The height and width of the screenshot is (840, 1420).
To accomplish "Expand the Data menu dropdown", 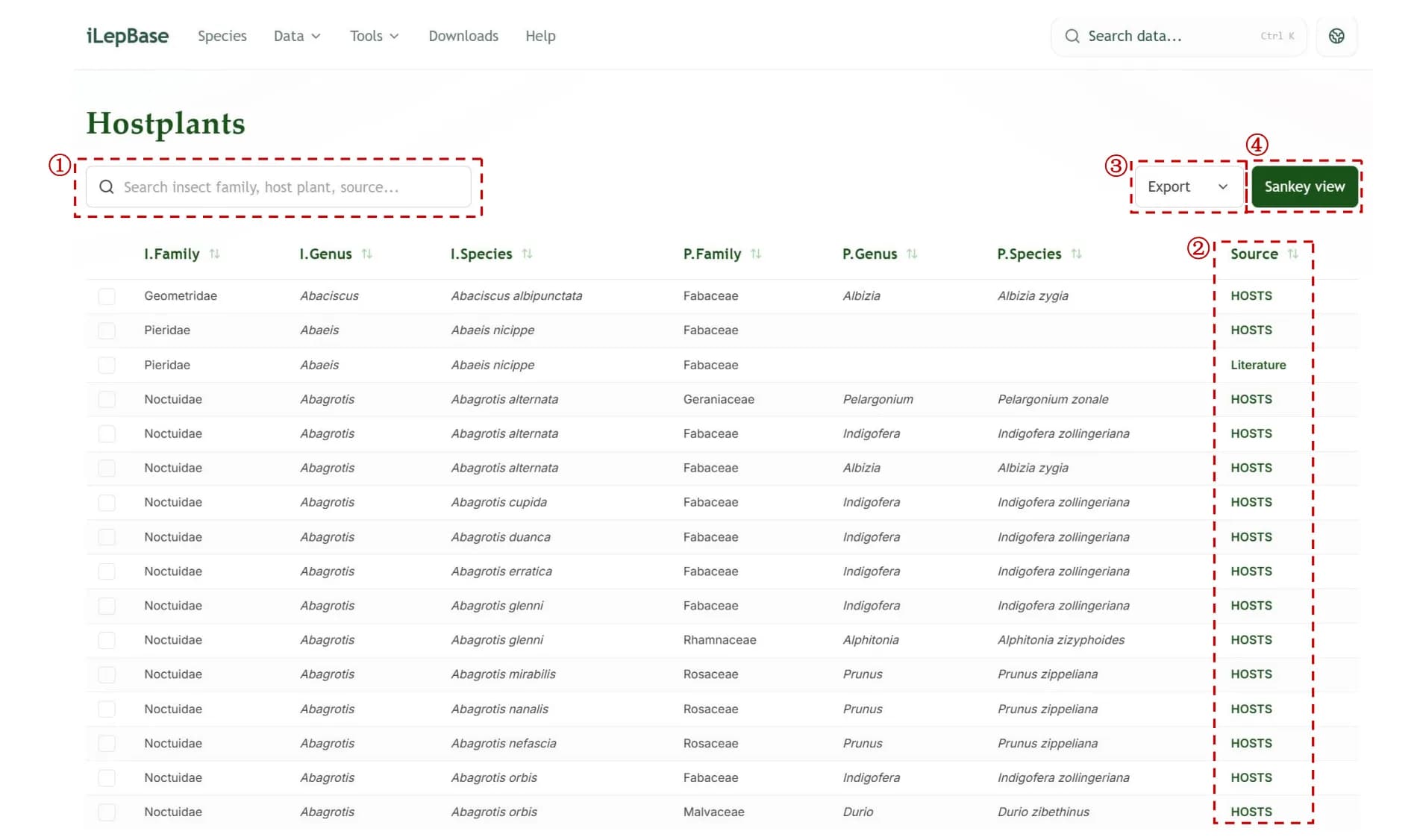I will click(297, 36).
